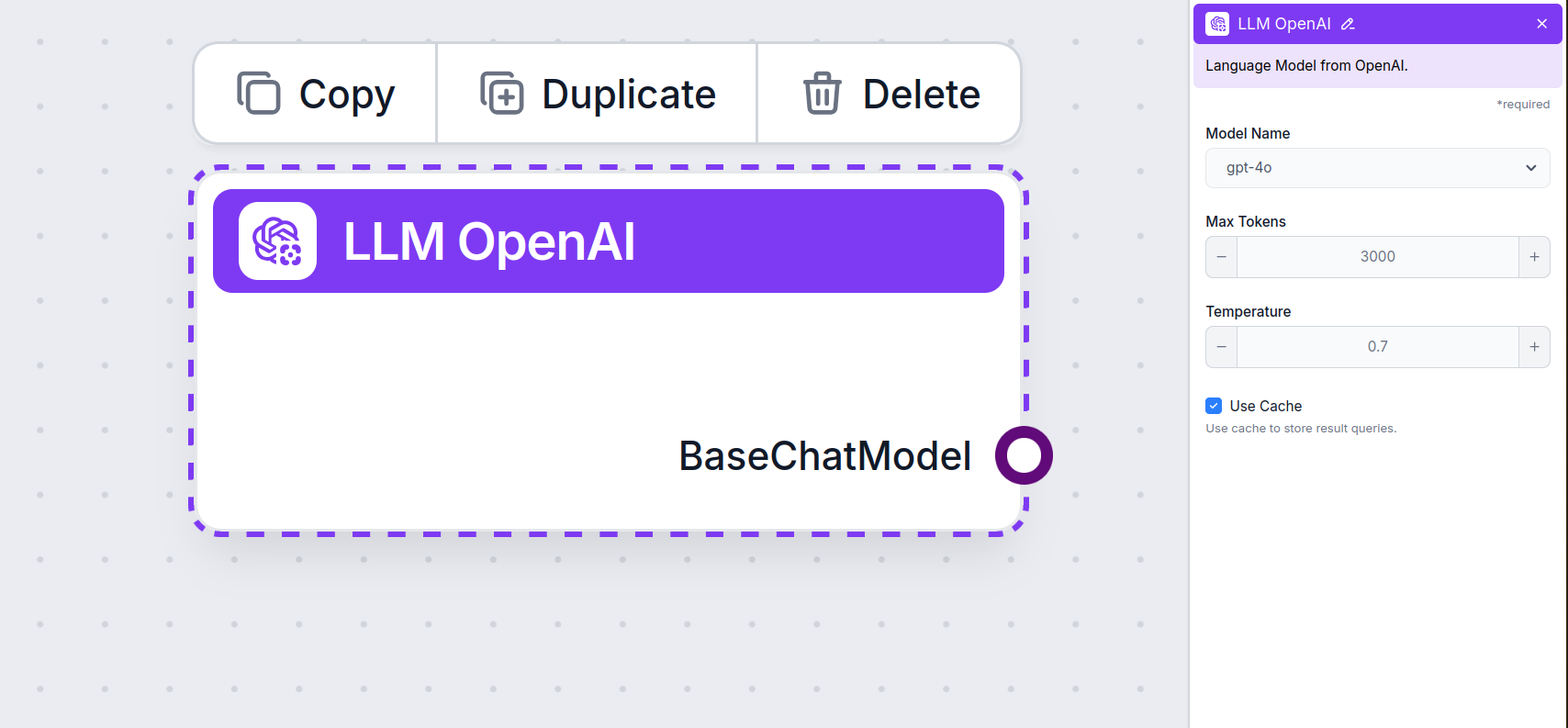Click the BaseChatModel output connection port
1568x728 pixels.
pyautogui.click(x=1024, y=454)
